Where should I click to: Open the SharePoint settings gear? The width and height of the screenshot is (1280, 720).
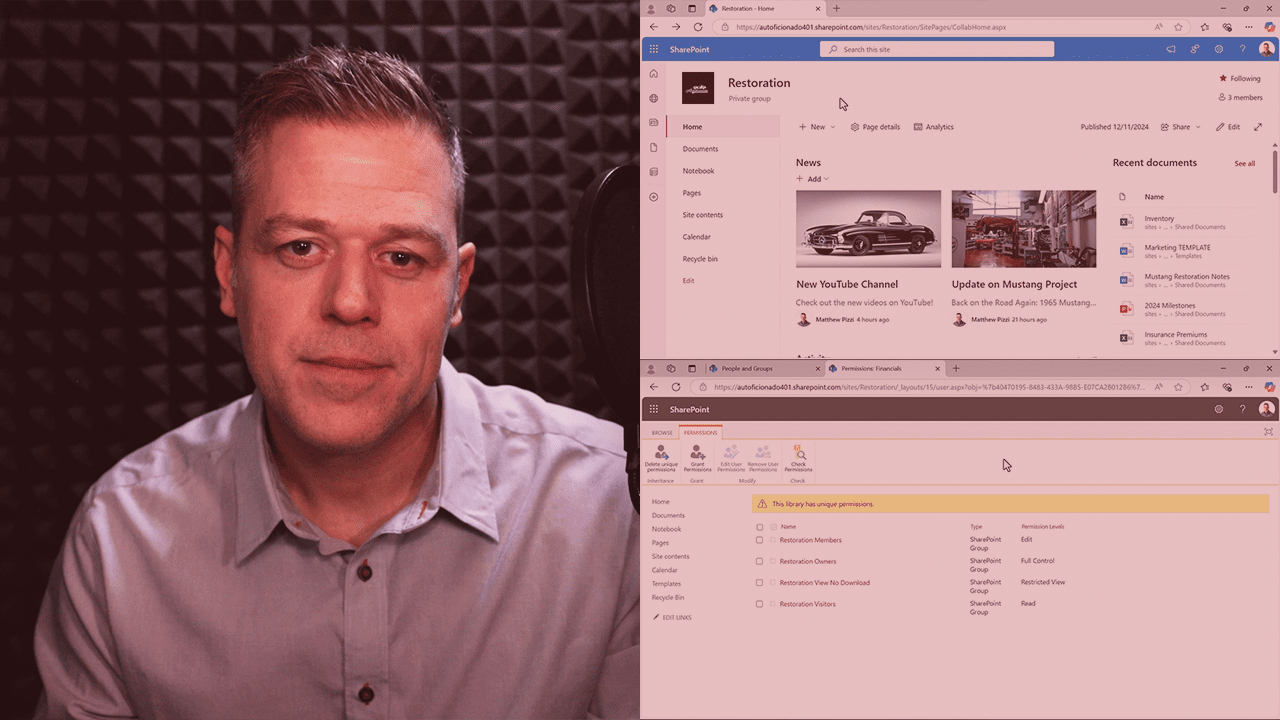1218,49
